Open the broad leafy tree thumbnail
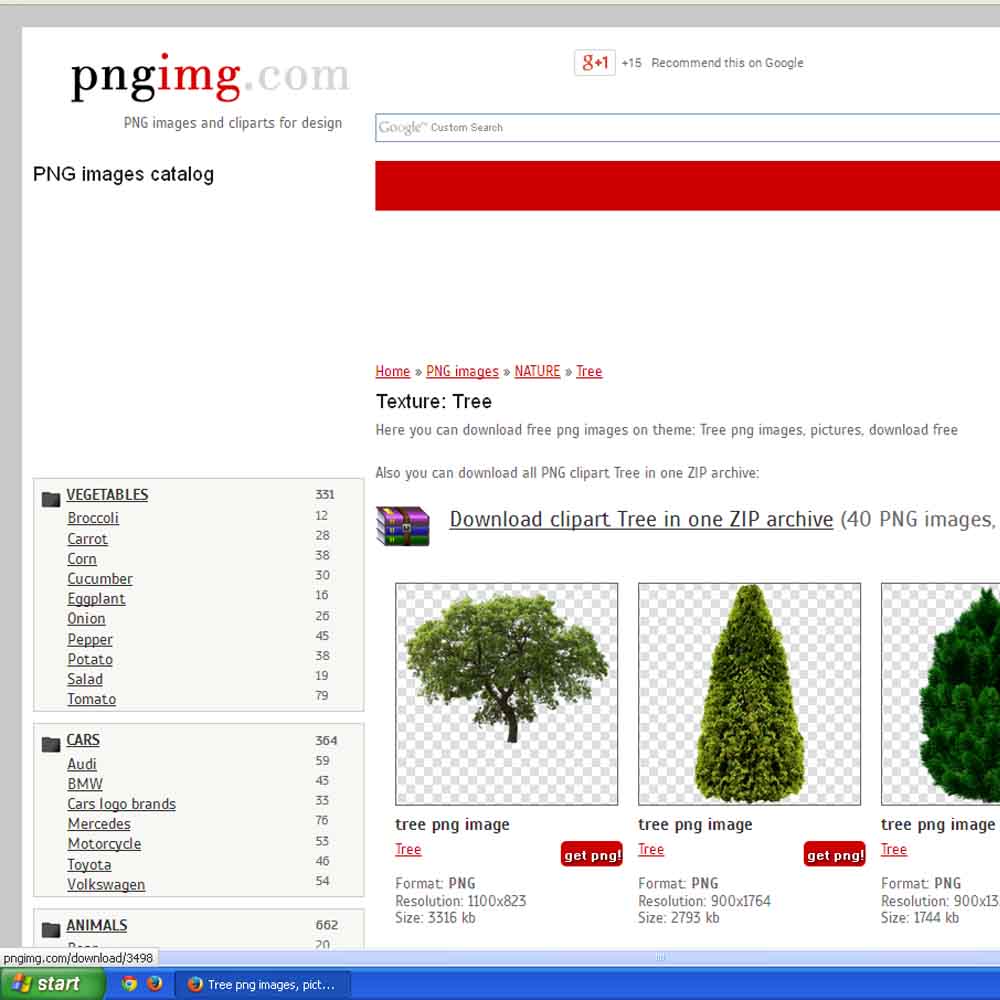1000x1000 pixels. click(x=506, y=694)
